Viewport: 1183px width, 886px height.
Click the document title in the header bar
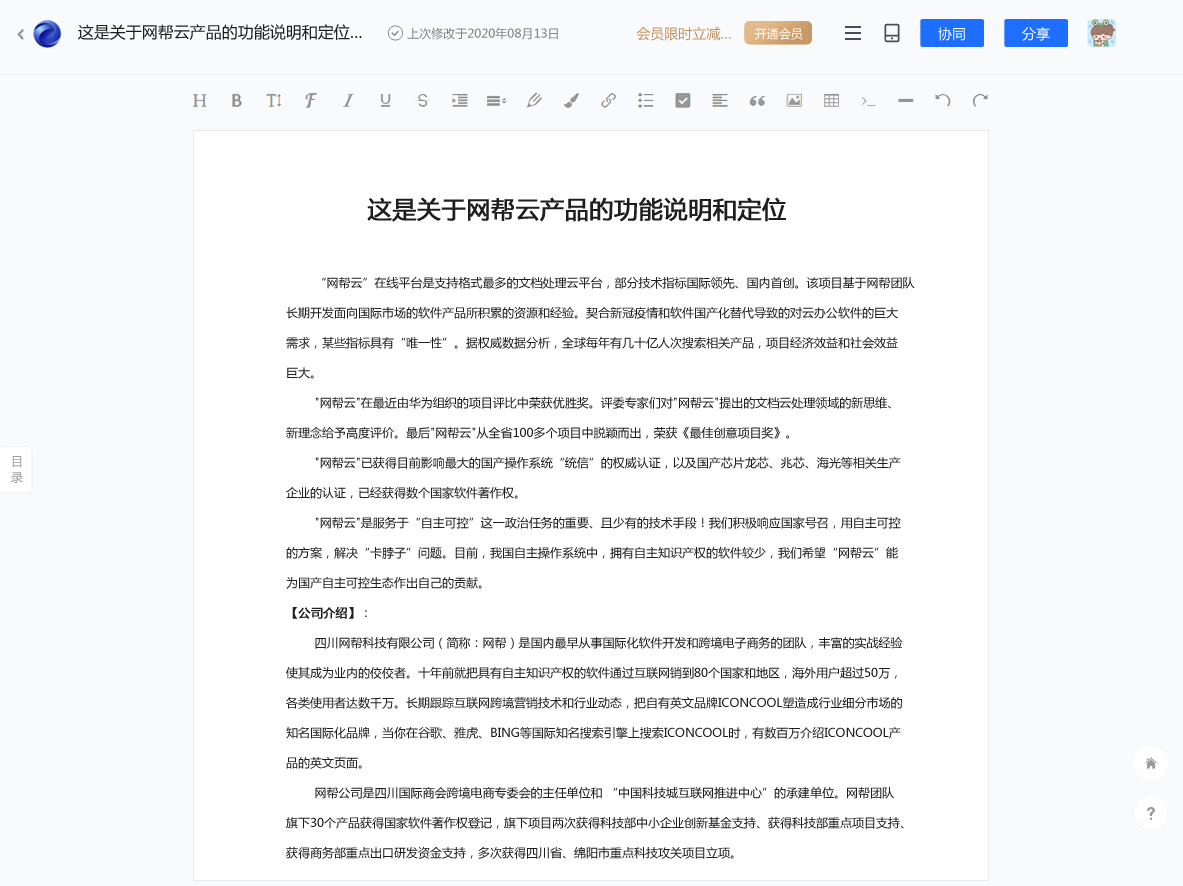point(220,33)
